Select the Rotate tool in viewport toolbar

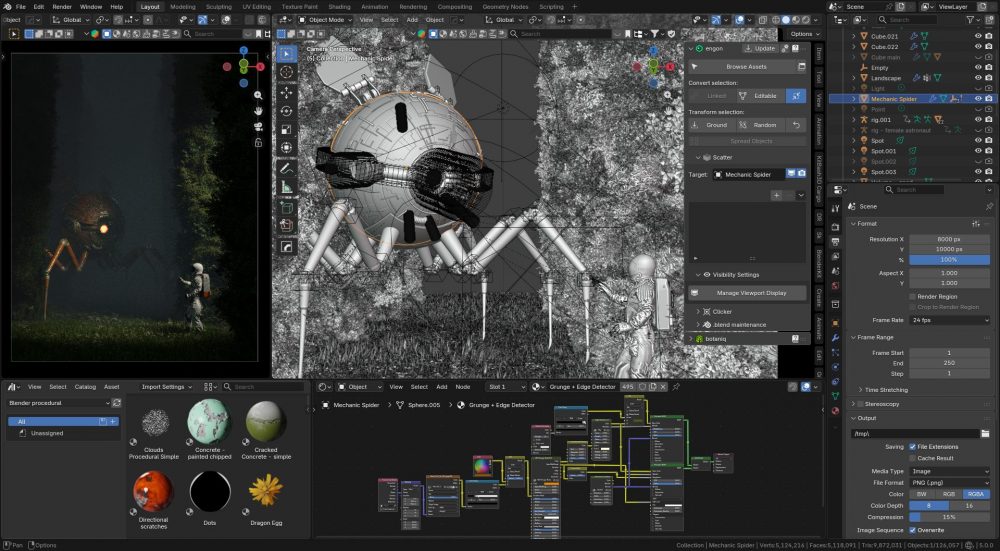(x=287, y=110)
